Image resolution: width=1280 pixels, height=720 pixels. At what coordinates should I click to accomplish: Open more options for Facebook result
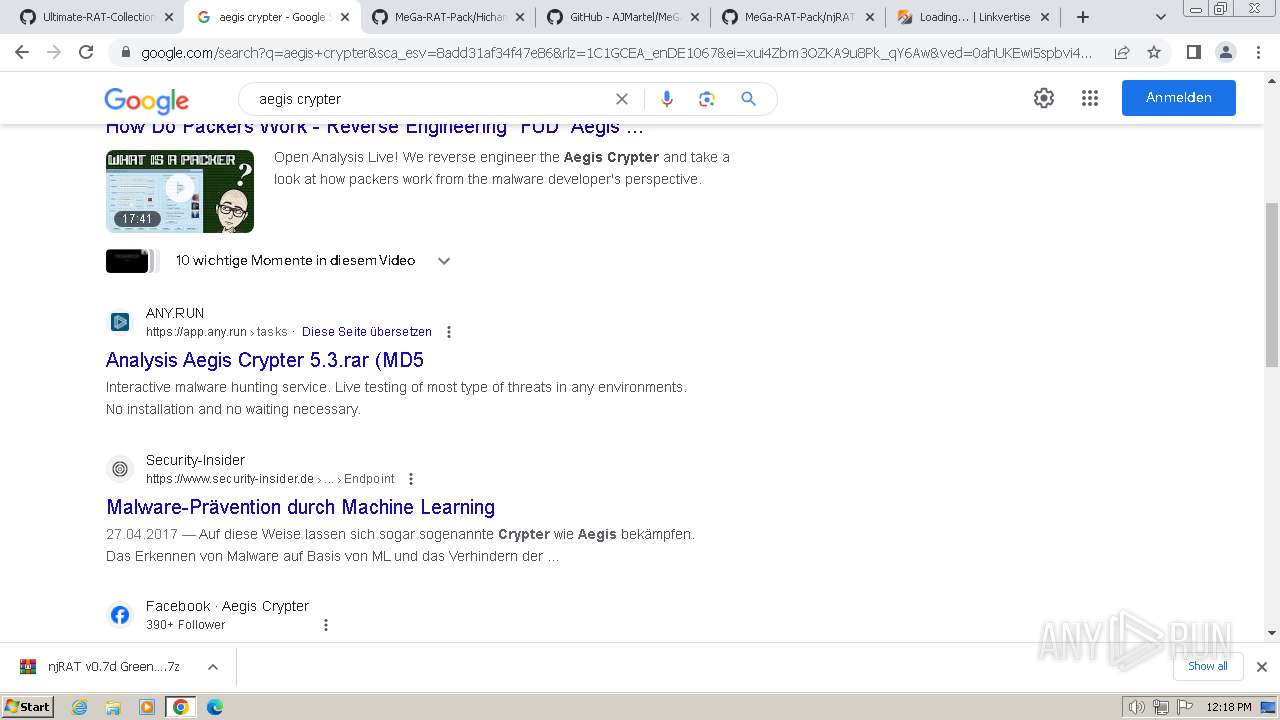325,625
